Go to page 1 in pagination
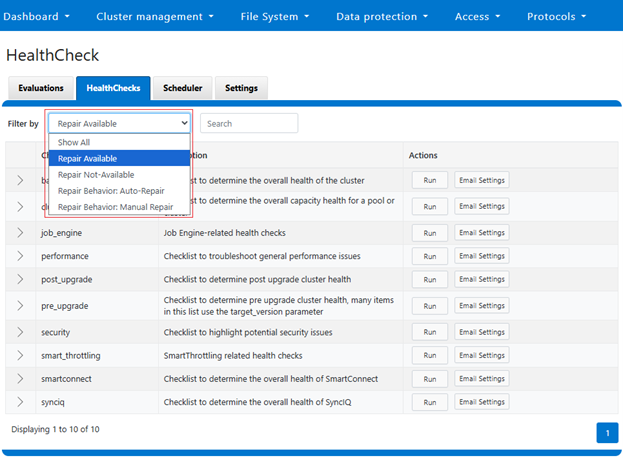Viewport: 623px width, 458px height. click(607, 432)
